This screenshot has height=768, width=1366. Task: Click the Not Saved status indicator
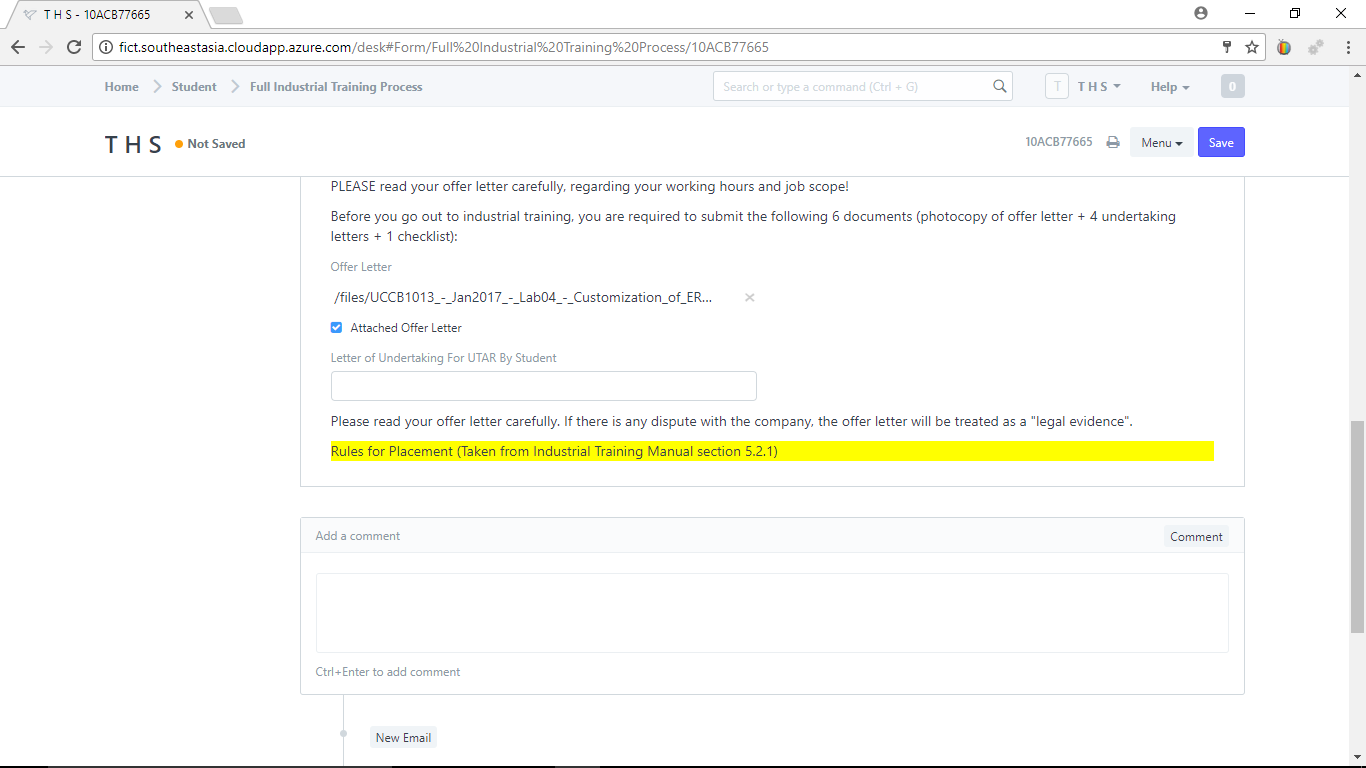pos(210,144)
